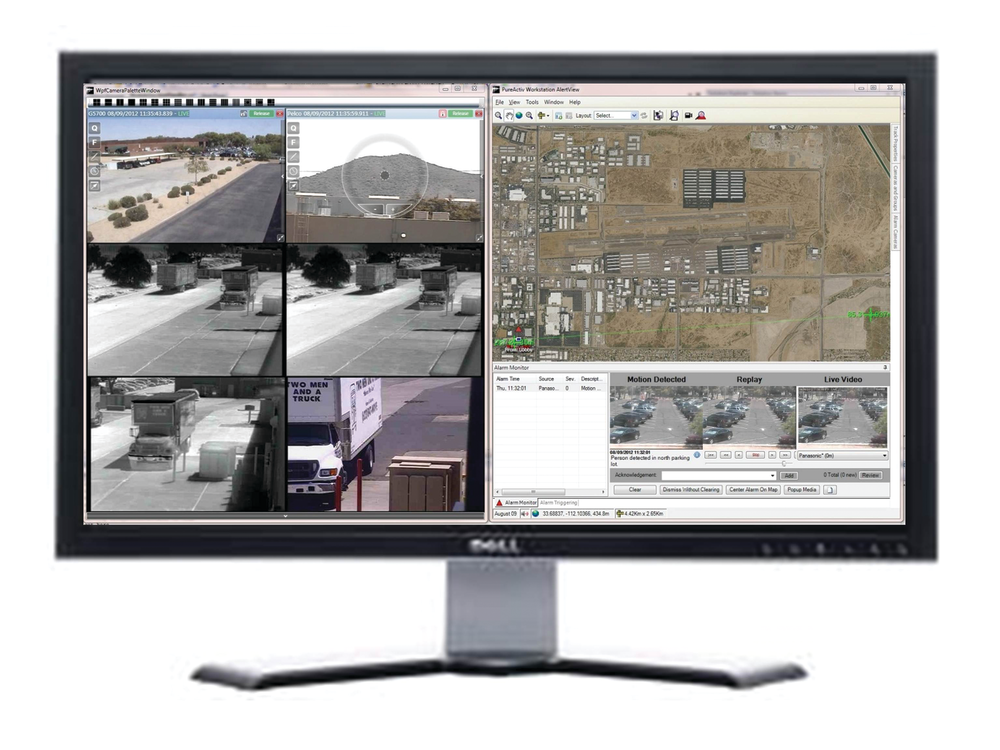Switch to the Alarm Triggering tab
1000x750 pixels.
[559, 502]
